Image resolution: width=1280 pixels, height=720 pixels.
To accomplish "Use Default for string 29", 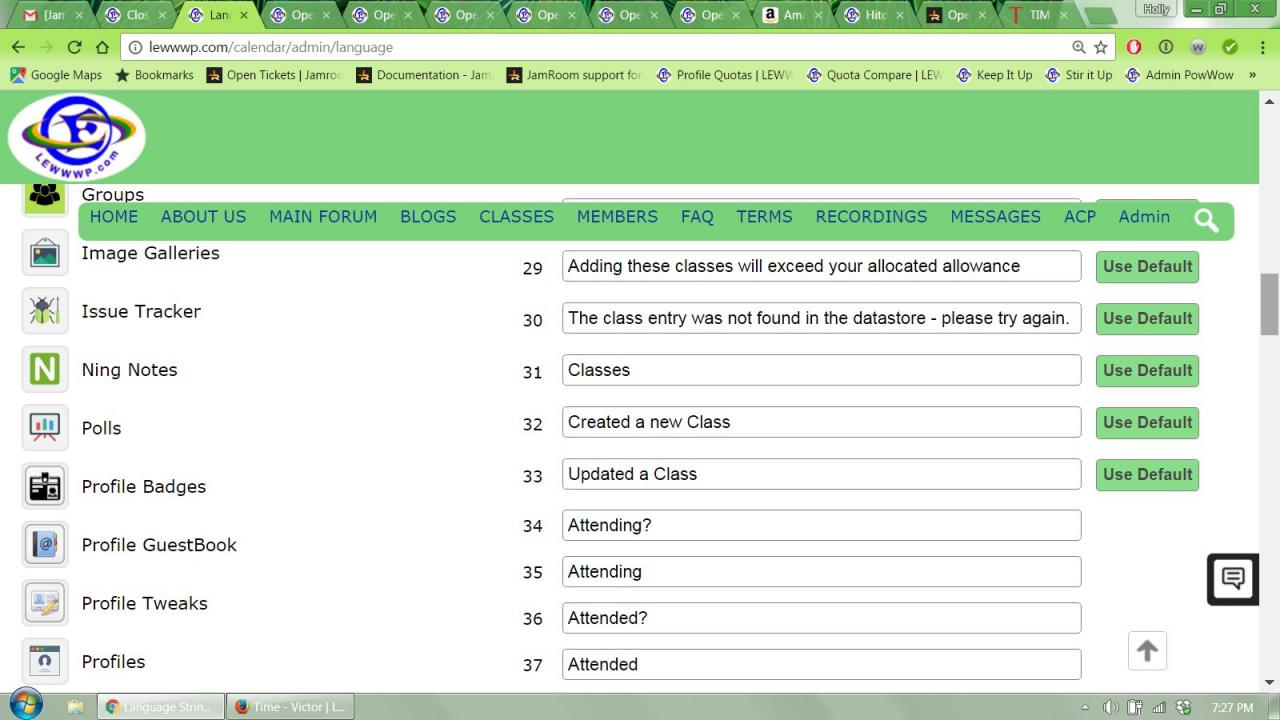I will coord(1147,267).
